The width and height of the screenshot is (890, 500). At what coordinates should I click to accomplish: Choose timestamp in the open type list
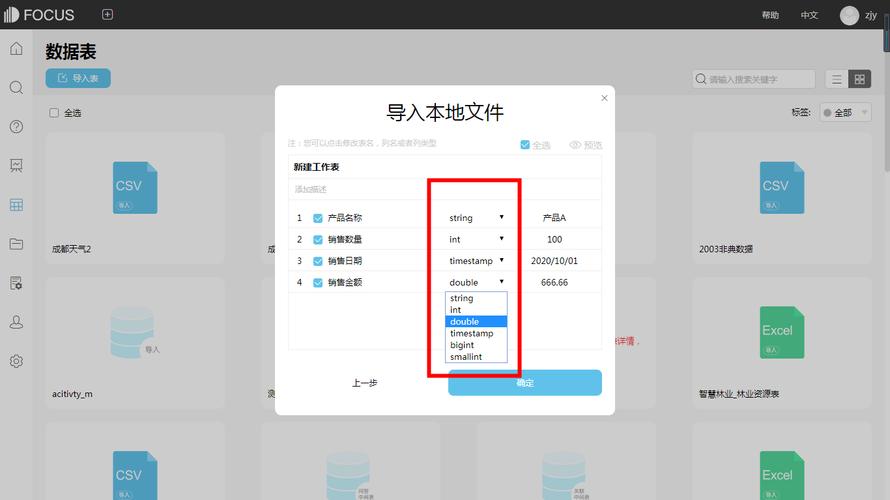click(x=476, y=334)
